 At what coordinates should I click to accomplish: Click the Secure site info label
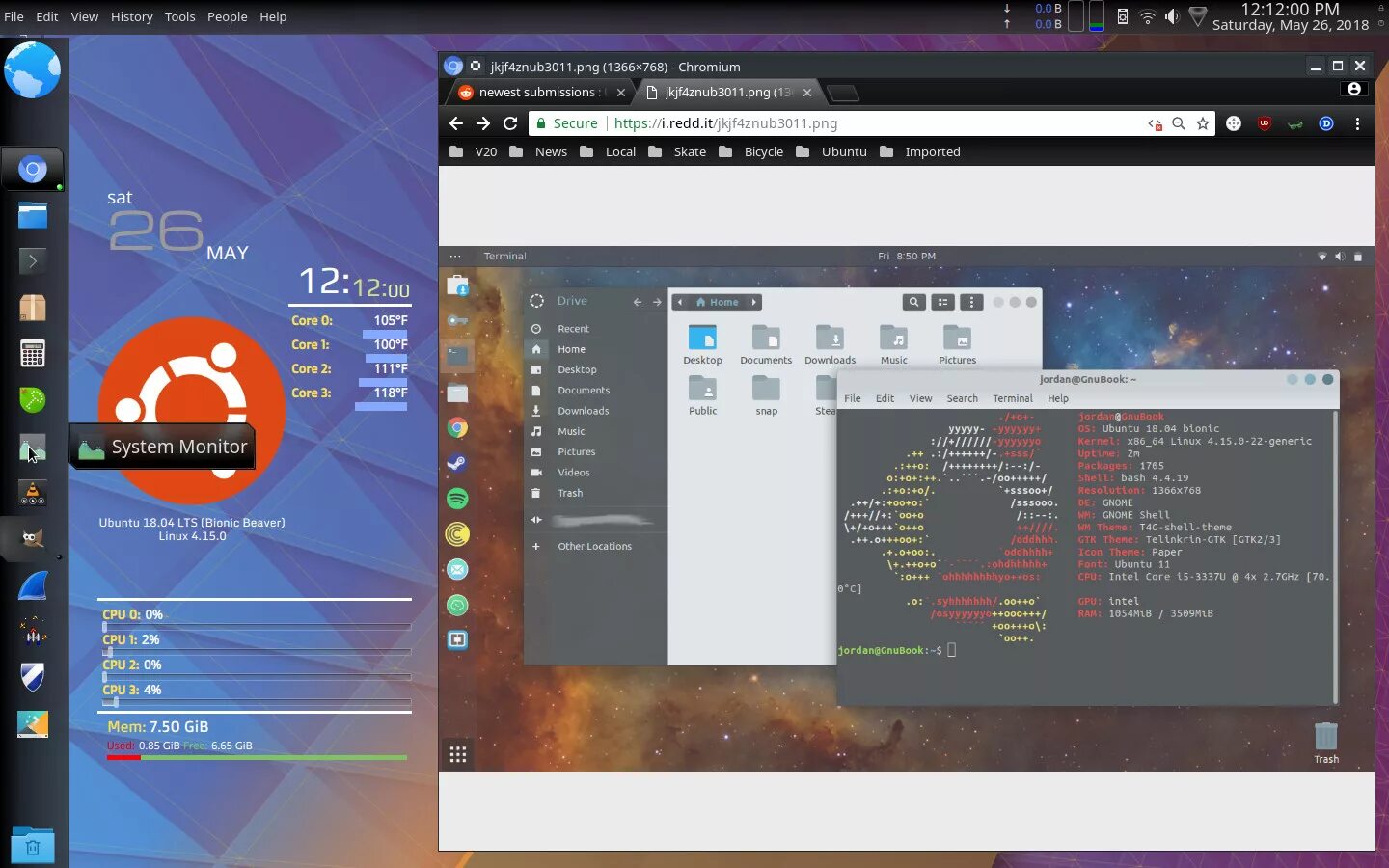pos(567,123)
